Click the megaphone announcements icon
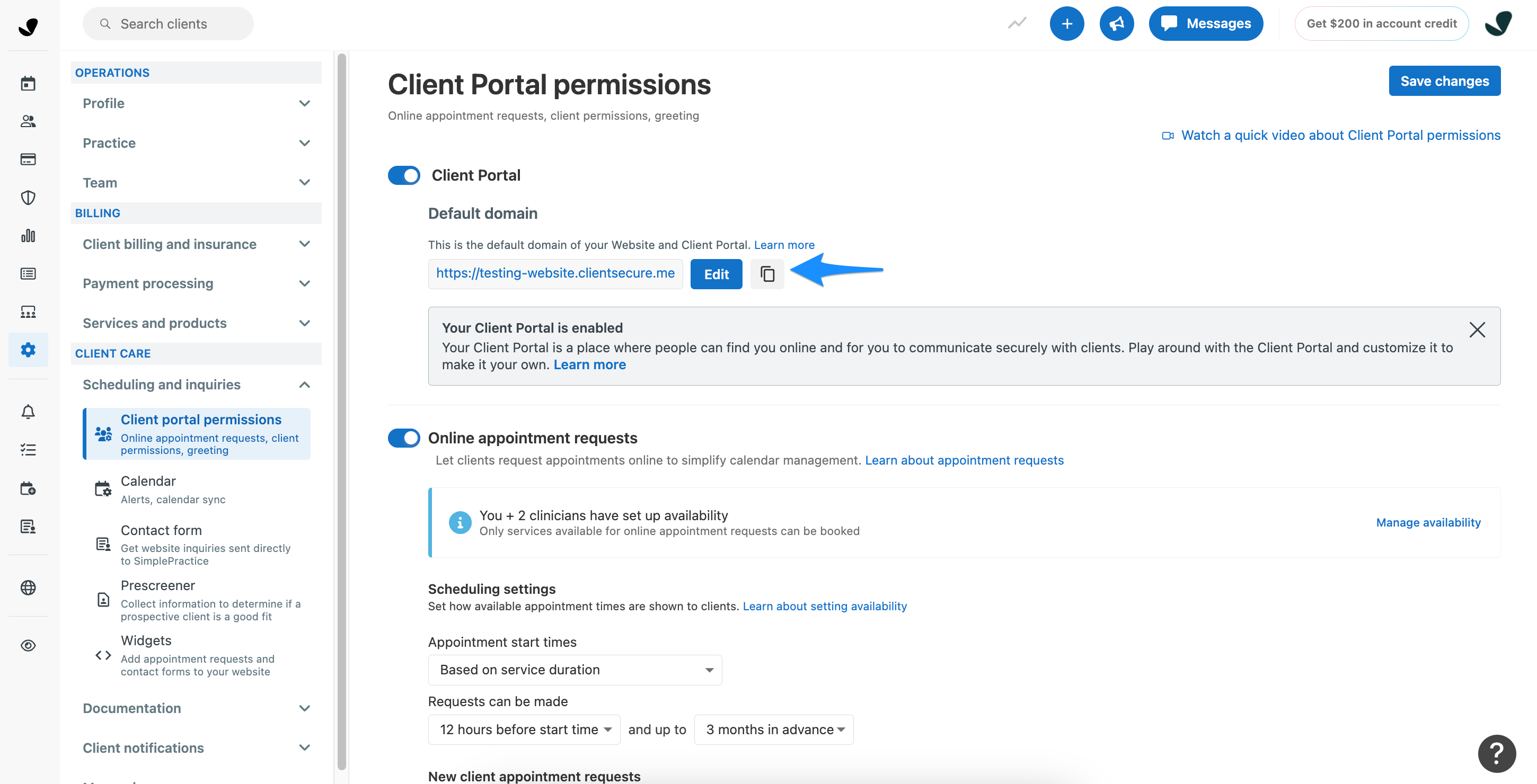Viewport: 1537px width, 784px height. (x=1116, y=24)
